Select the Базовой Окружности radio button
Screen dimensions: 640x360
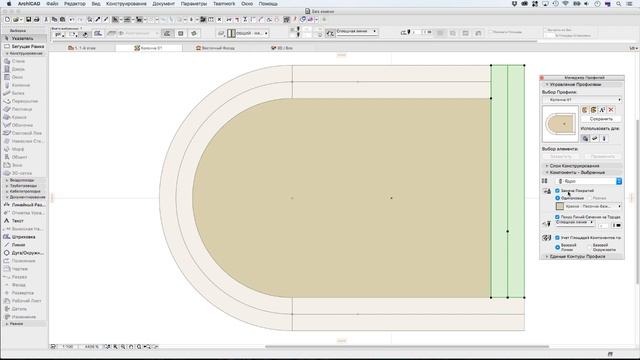(590, 247)
